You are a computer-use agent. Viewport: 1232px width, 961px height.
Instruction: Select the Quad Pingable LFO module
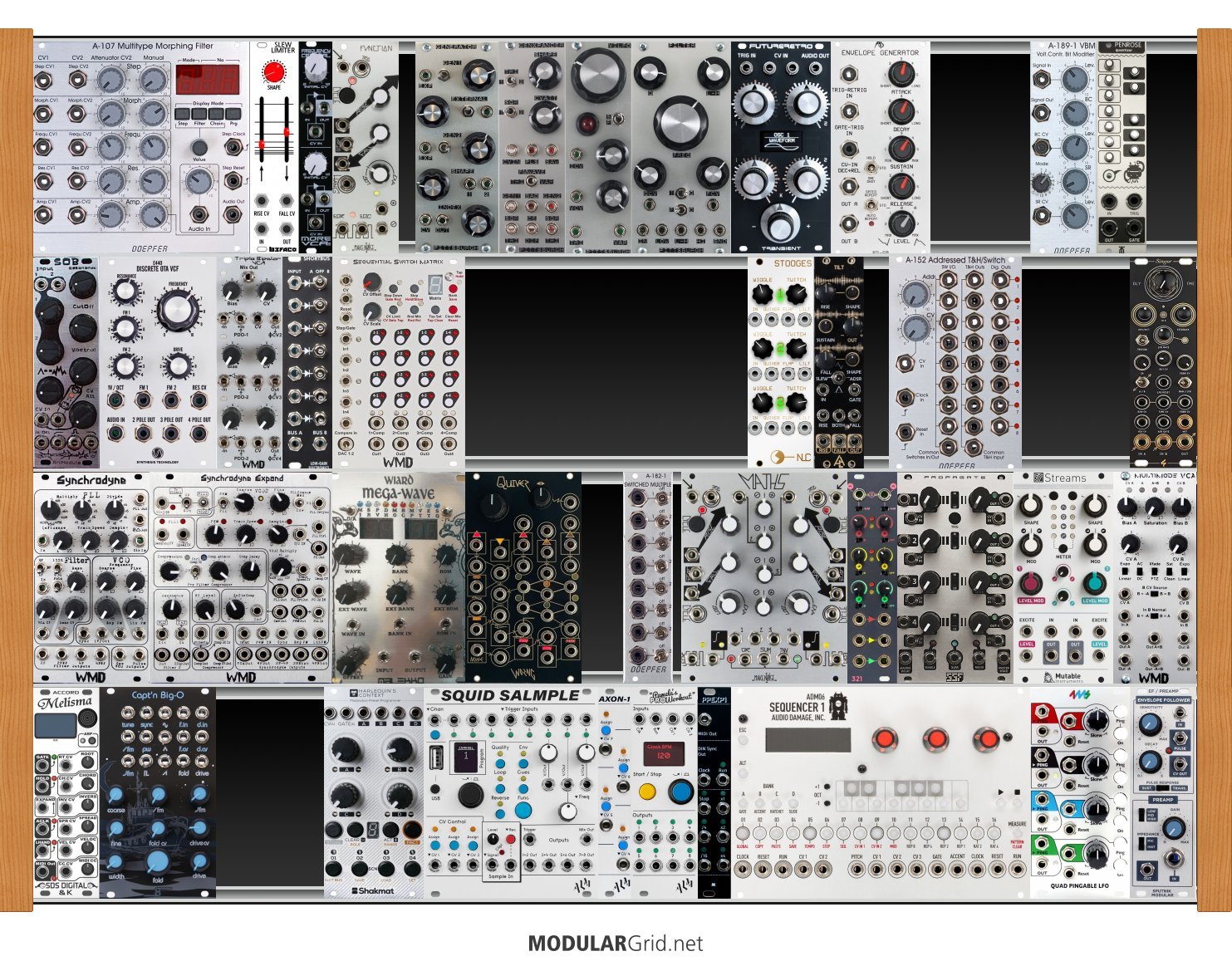point(1080,792)
